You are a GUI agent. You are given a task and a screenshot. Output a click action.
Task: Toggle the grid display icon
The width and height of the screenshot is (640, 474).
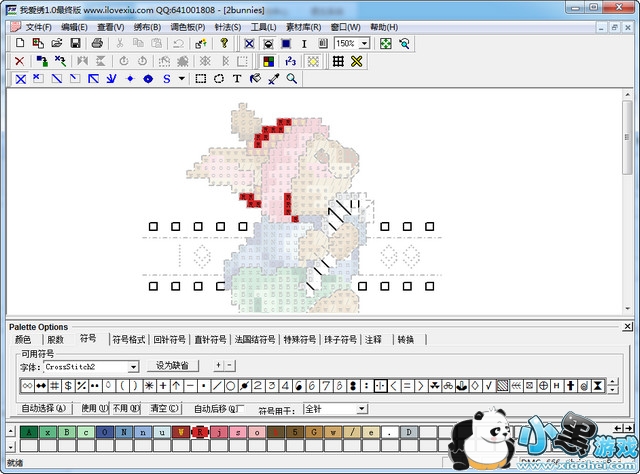coord(338,61)
